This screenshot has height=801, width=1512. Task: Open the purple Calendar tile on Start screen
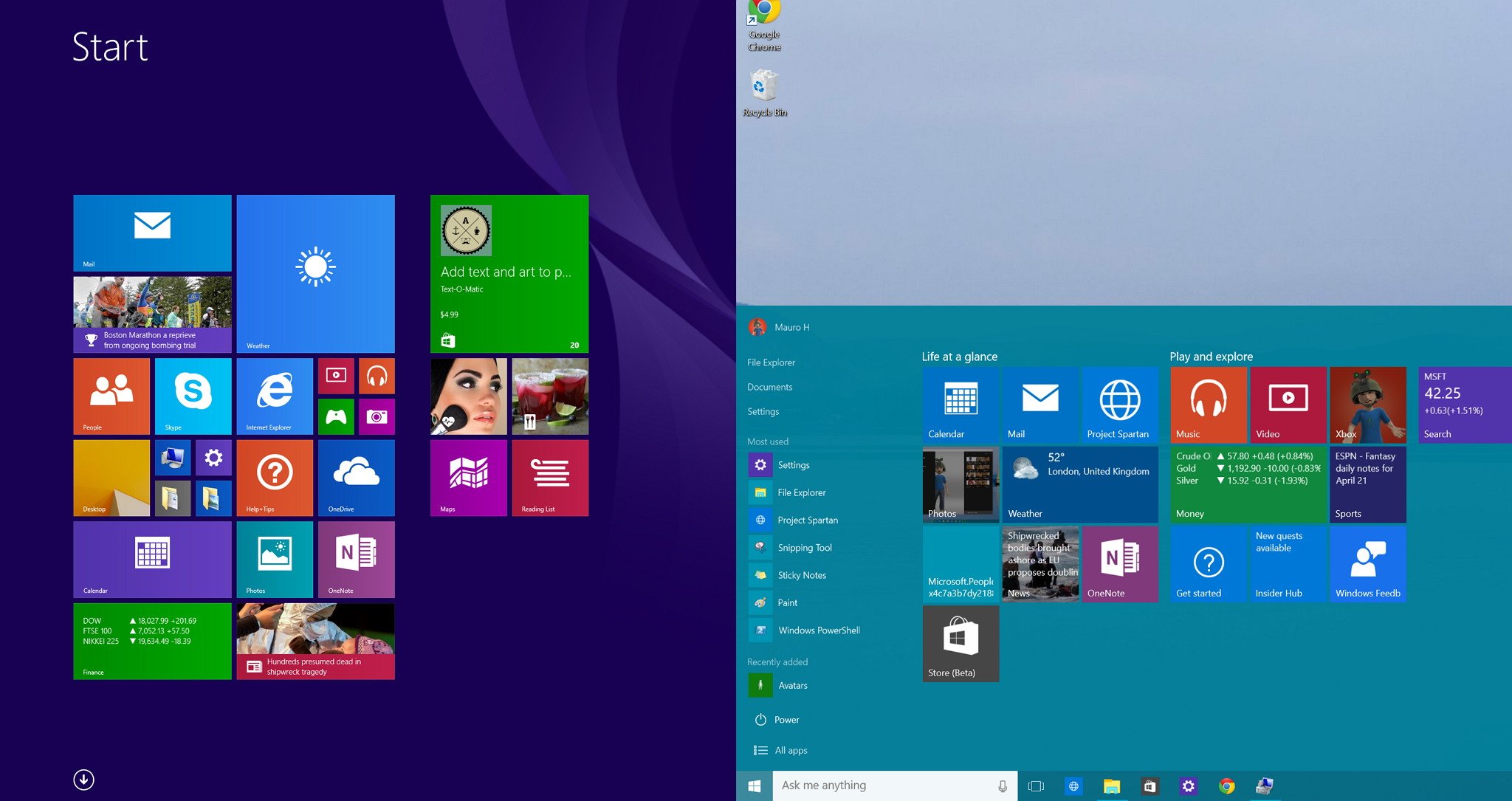tap(152, 559)
